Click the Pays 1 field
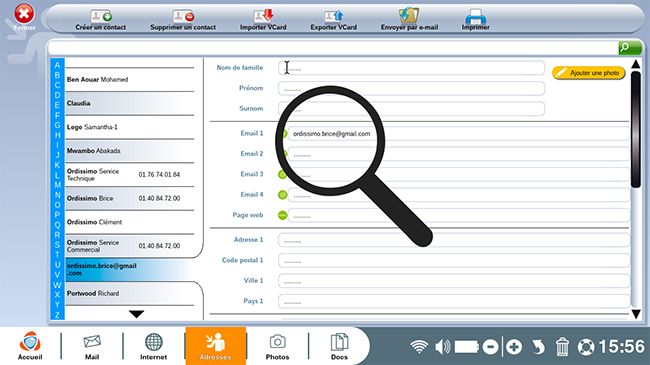This screenshot has height=365, width=650. (x=454, y=301)
